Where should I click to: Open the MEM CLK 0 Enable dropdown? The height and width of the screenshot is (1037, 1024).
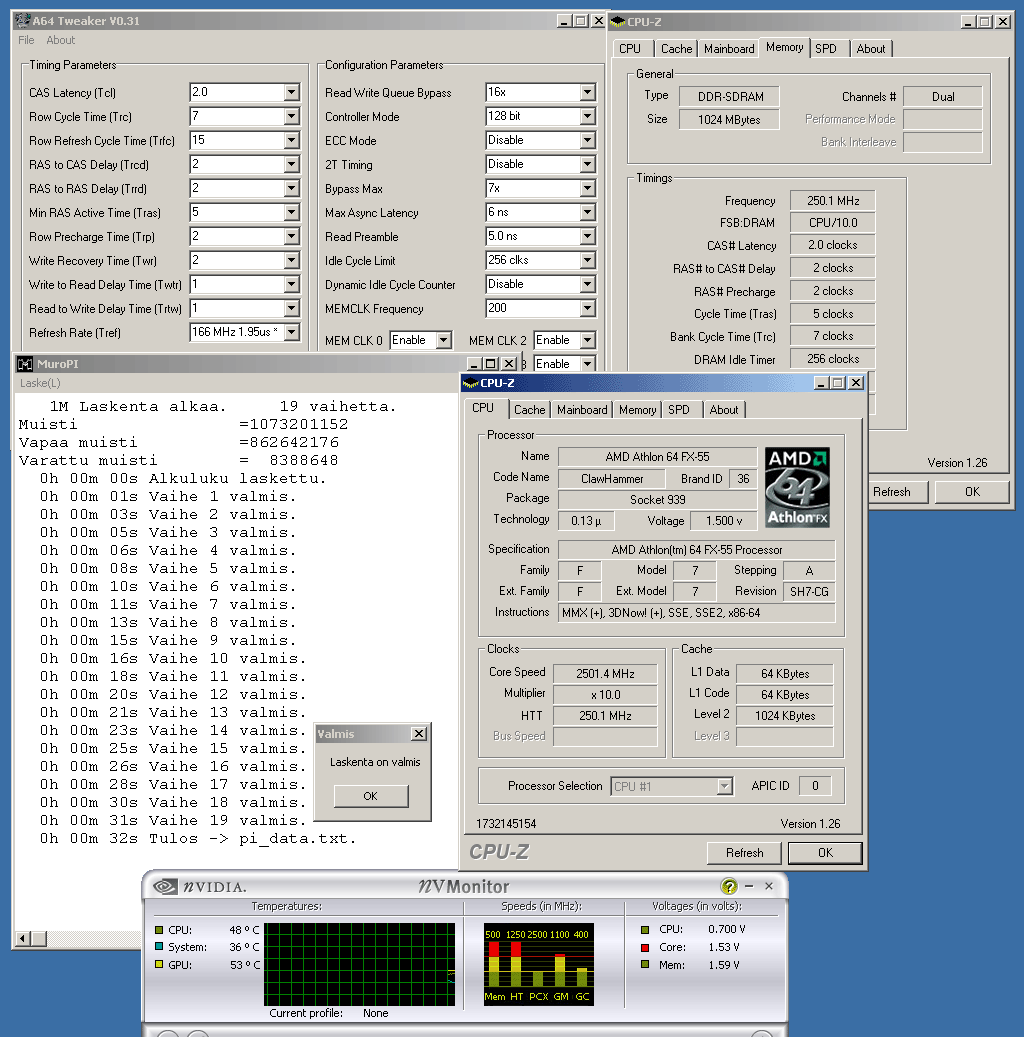click(x=443, y=341)
